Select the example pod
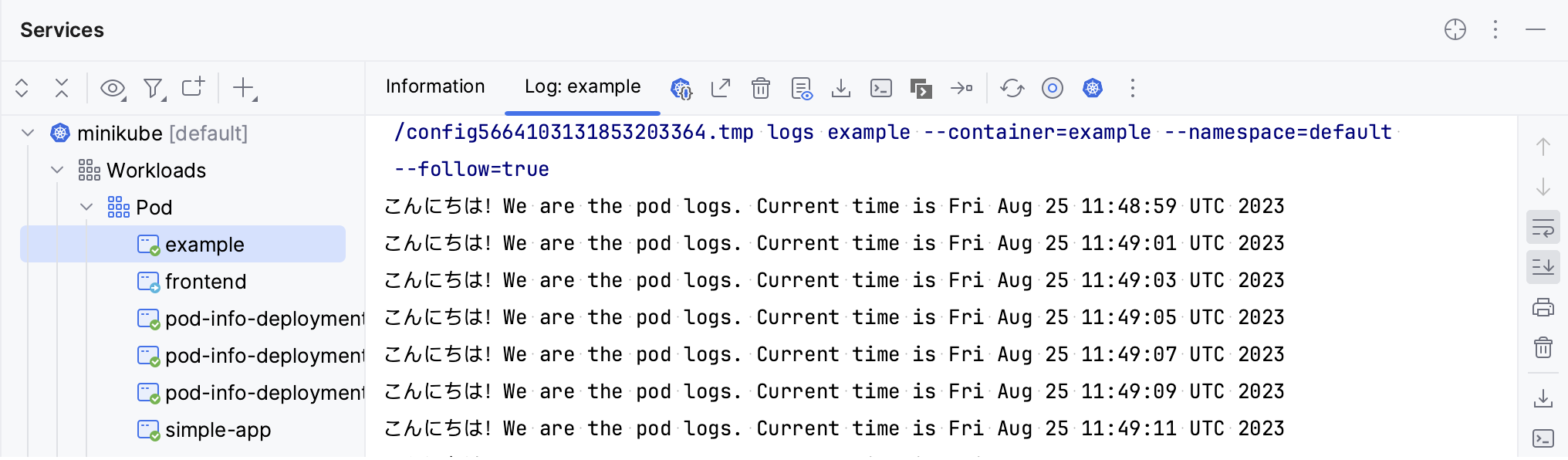The width and height of the screenshot is (1568, 460). click(x=183, y=244)
